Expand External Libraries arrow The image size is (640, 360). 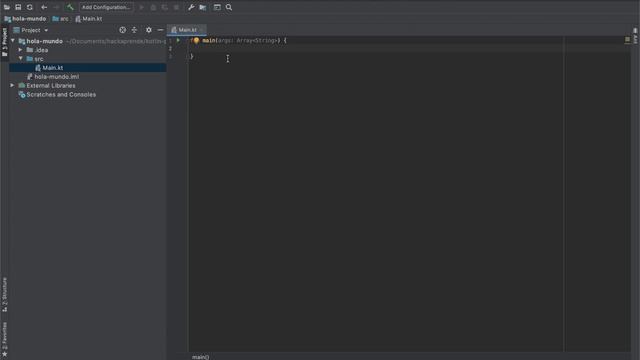[12, 86]
